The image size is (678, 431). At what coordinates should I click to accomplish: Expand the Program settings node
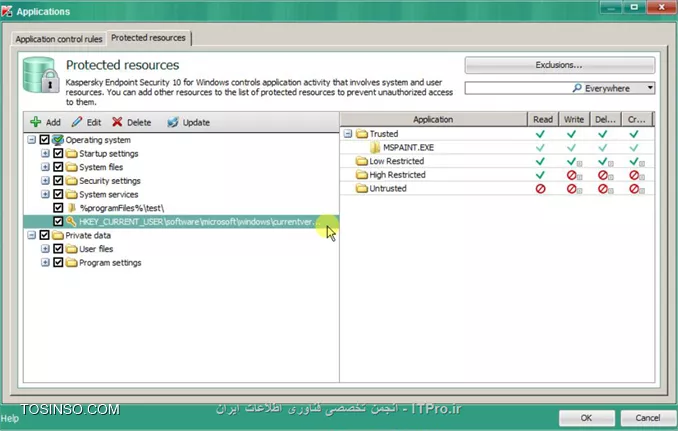tap(45, 262)
